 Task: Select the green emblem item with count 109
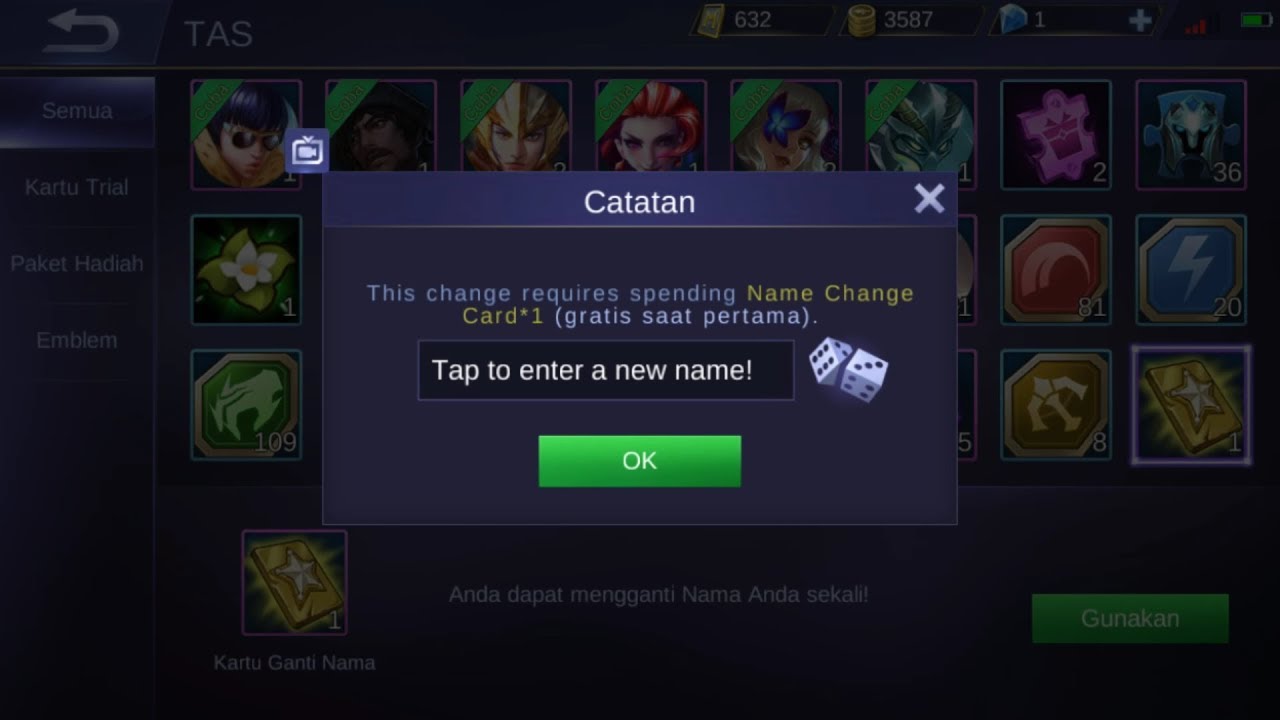246,404
